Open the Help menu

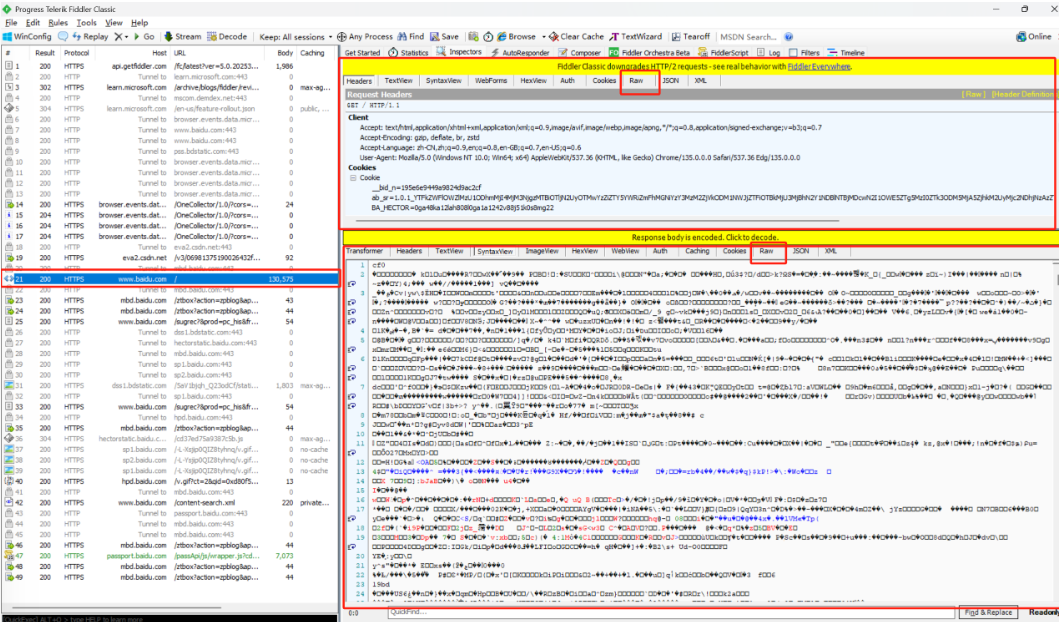point(140,23)
